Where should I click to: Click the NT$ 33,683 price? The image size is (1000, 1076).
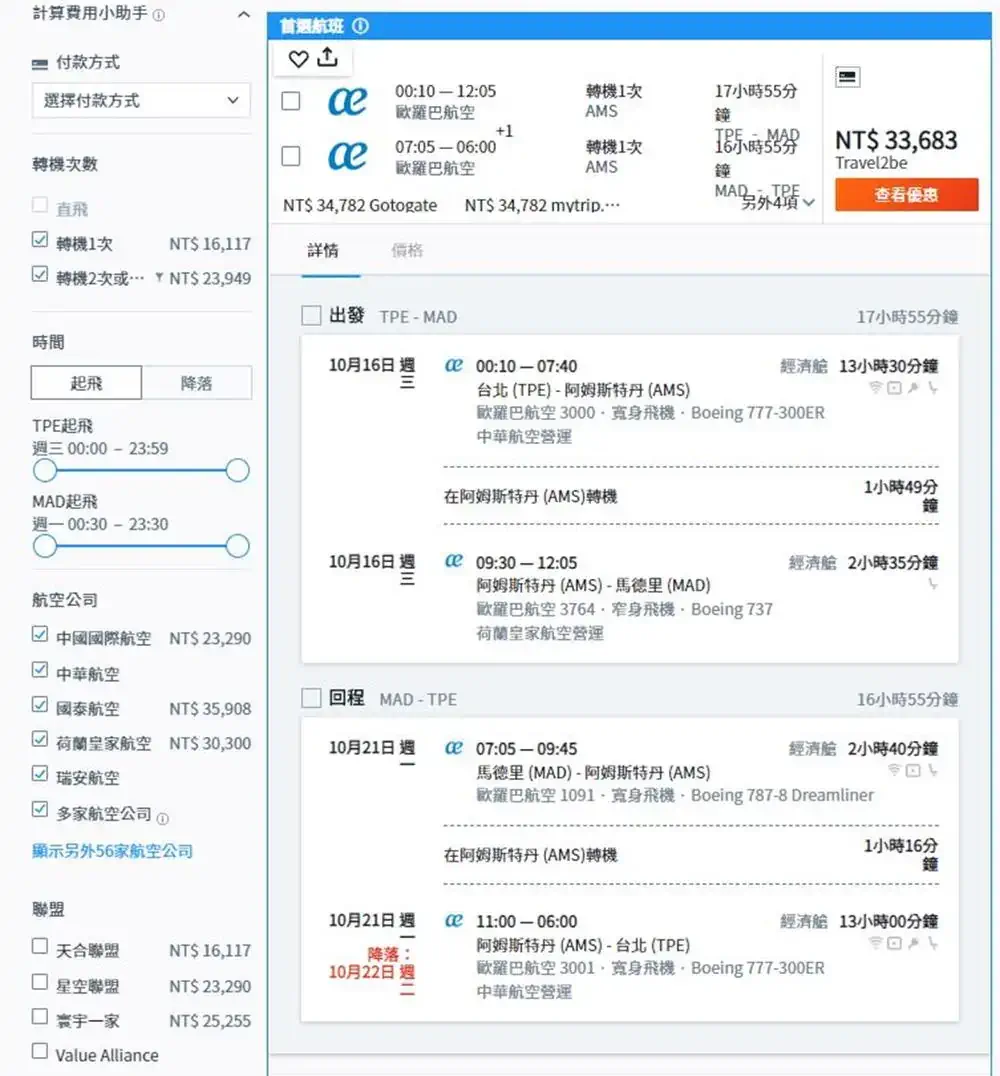tap(896, 140)
